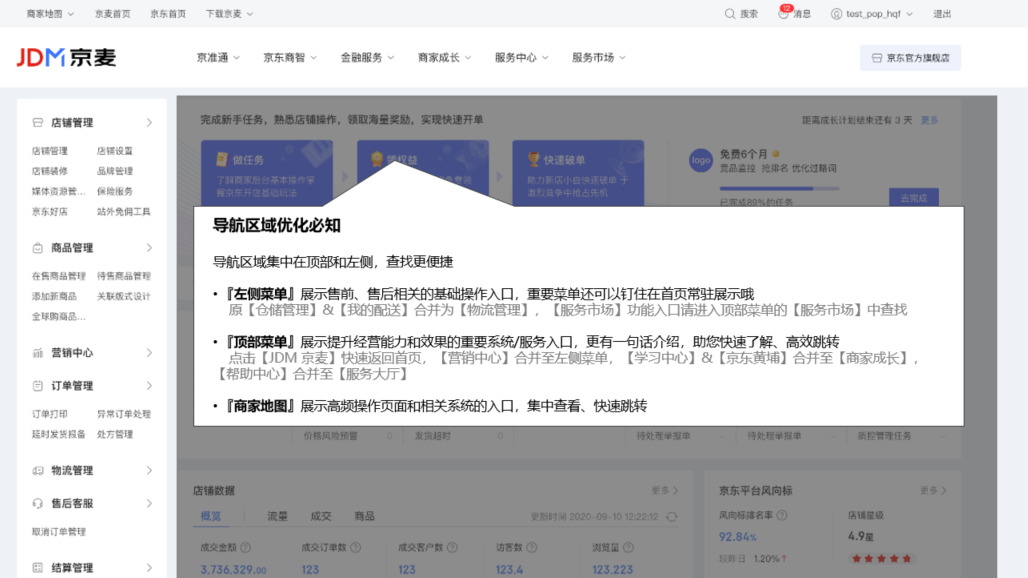Expand the 京准通 top menu
The width and height of the screenshot is (1028, 578).
pos(218,58)
